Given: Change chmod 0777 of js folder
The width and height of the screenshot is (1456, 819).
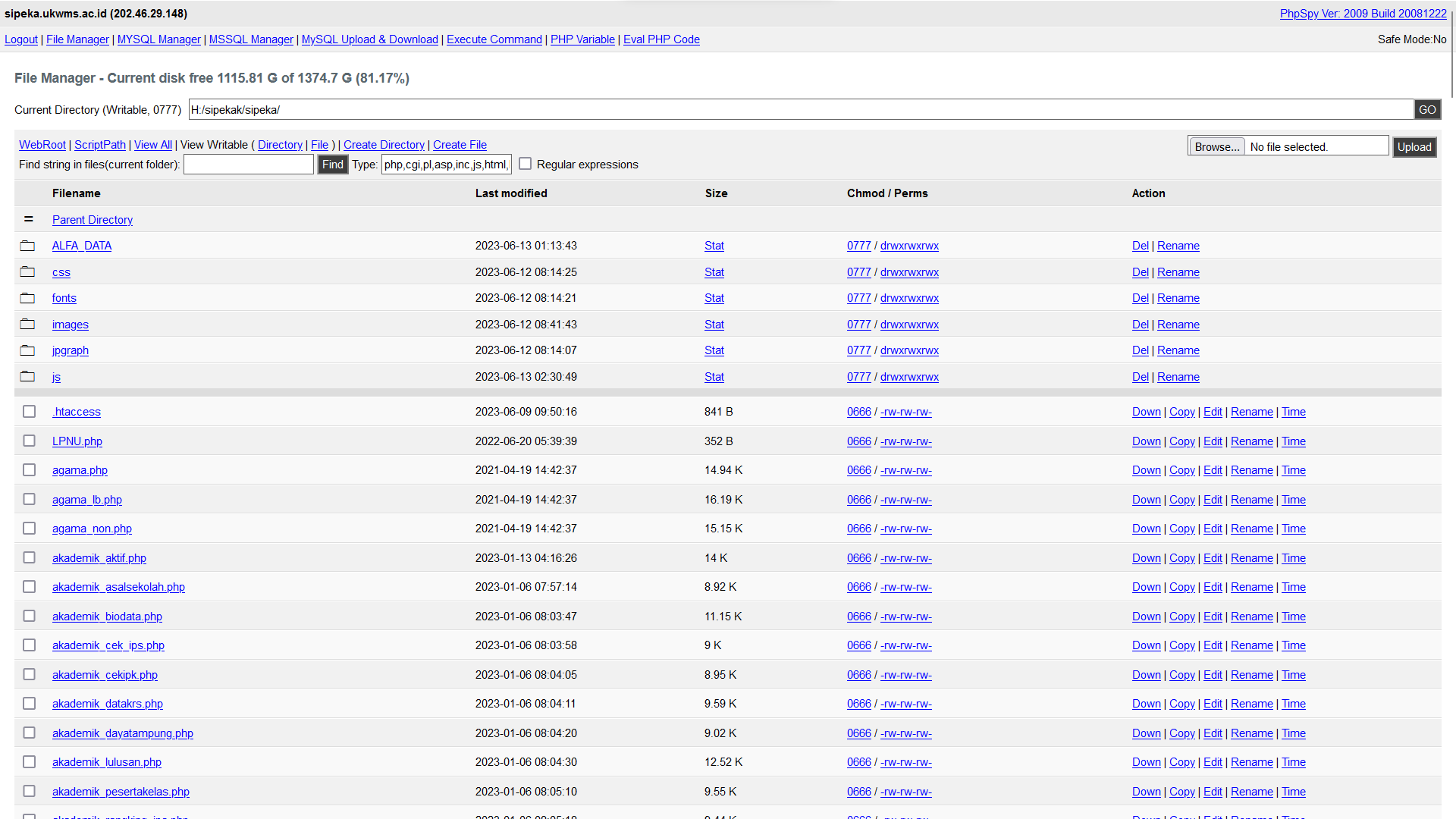Looking at the screenshot, I should pos(859,377).
